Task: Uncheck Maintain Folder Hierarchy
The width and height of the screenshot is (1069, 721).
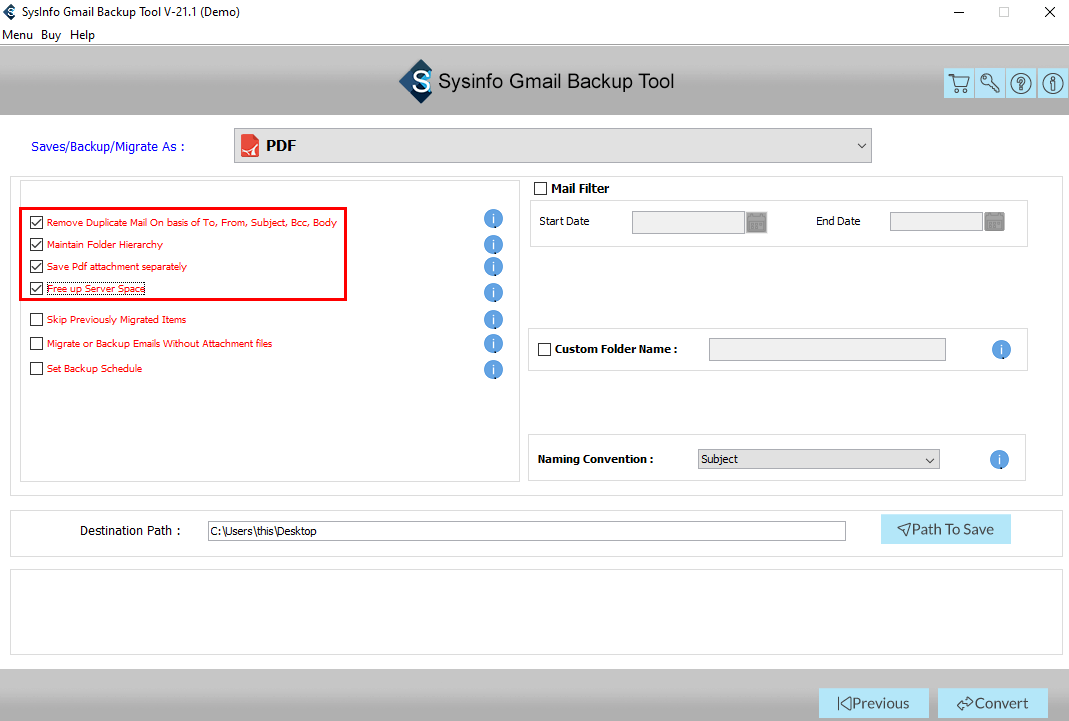Action: 37,244
